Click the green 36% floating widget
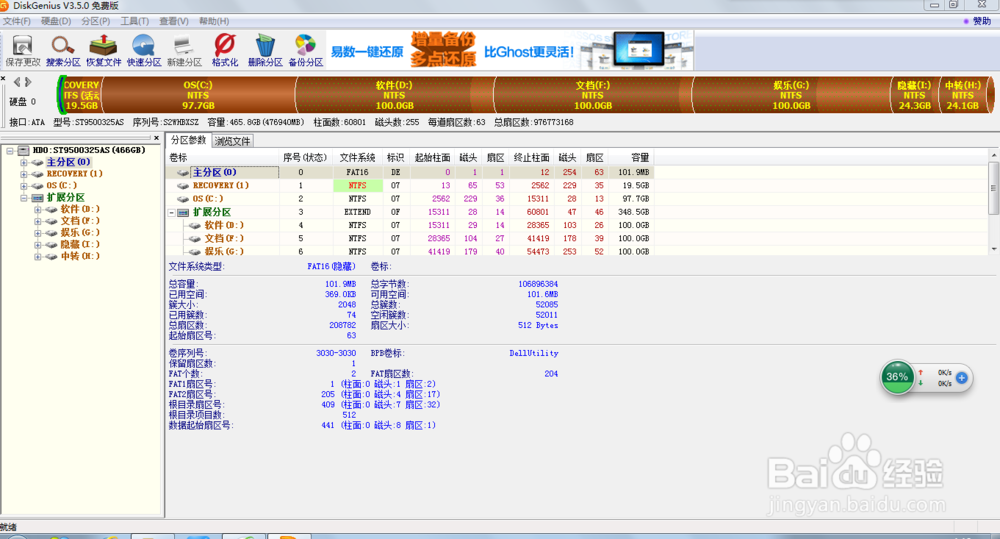The height and width of the screenshot is (539, 1000). click(897, 377)
